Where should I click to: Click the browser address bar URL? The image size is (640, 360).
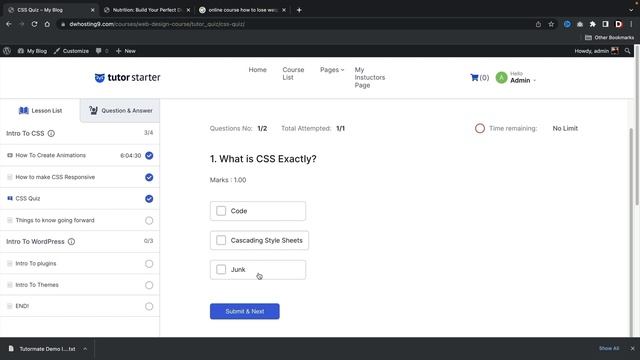[x=157, y=24]
